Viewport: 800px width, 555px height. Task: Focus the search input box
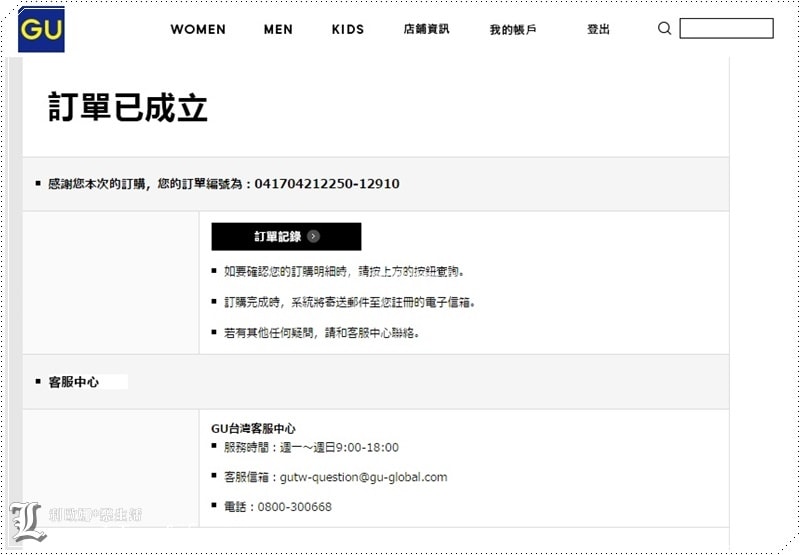point(726,29)
